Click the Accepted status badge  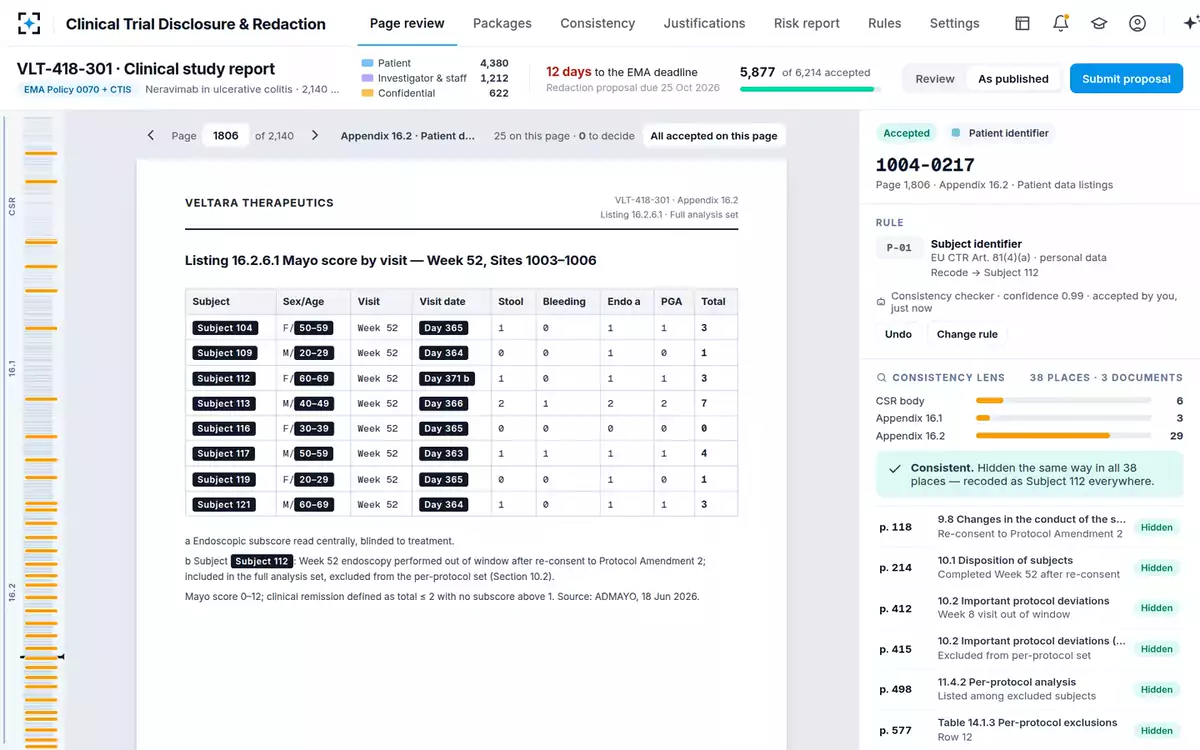tap(906, 133)
